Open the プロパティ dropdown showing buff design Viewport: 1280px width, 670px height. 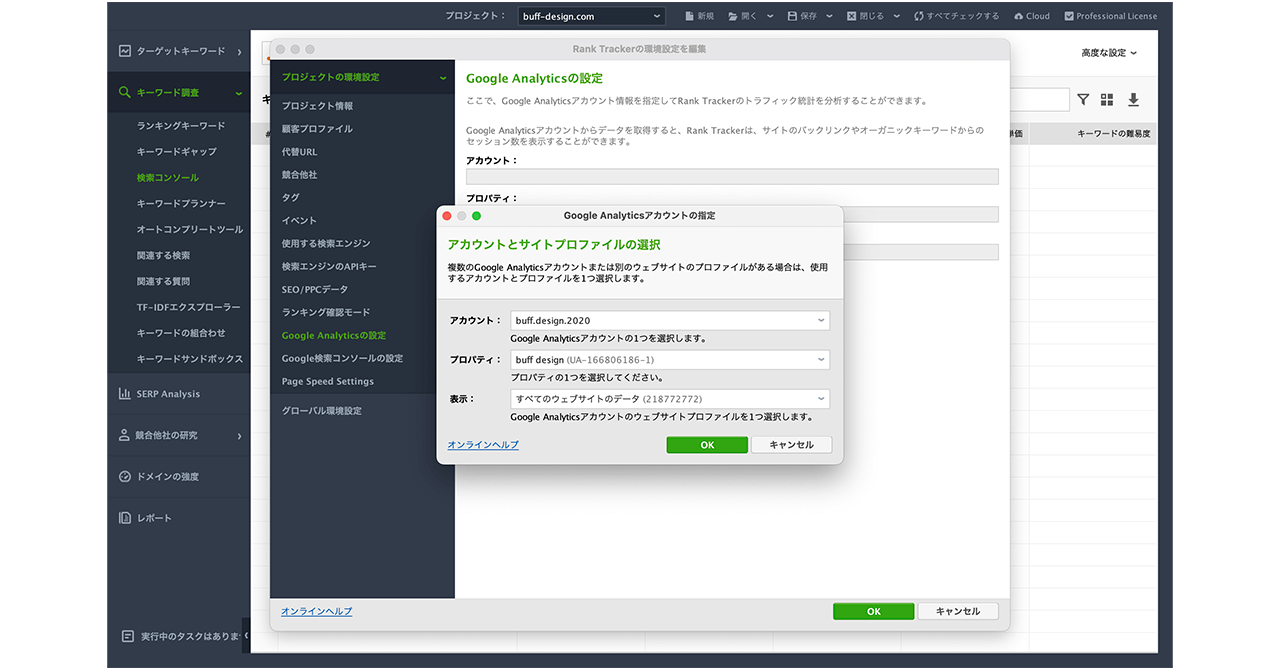tap(669, 360)
